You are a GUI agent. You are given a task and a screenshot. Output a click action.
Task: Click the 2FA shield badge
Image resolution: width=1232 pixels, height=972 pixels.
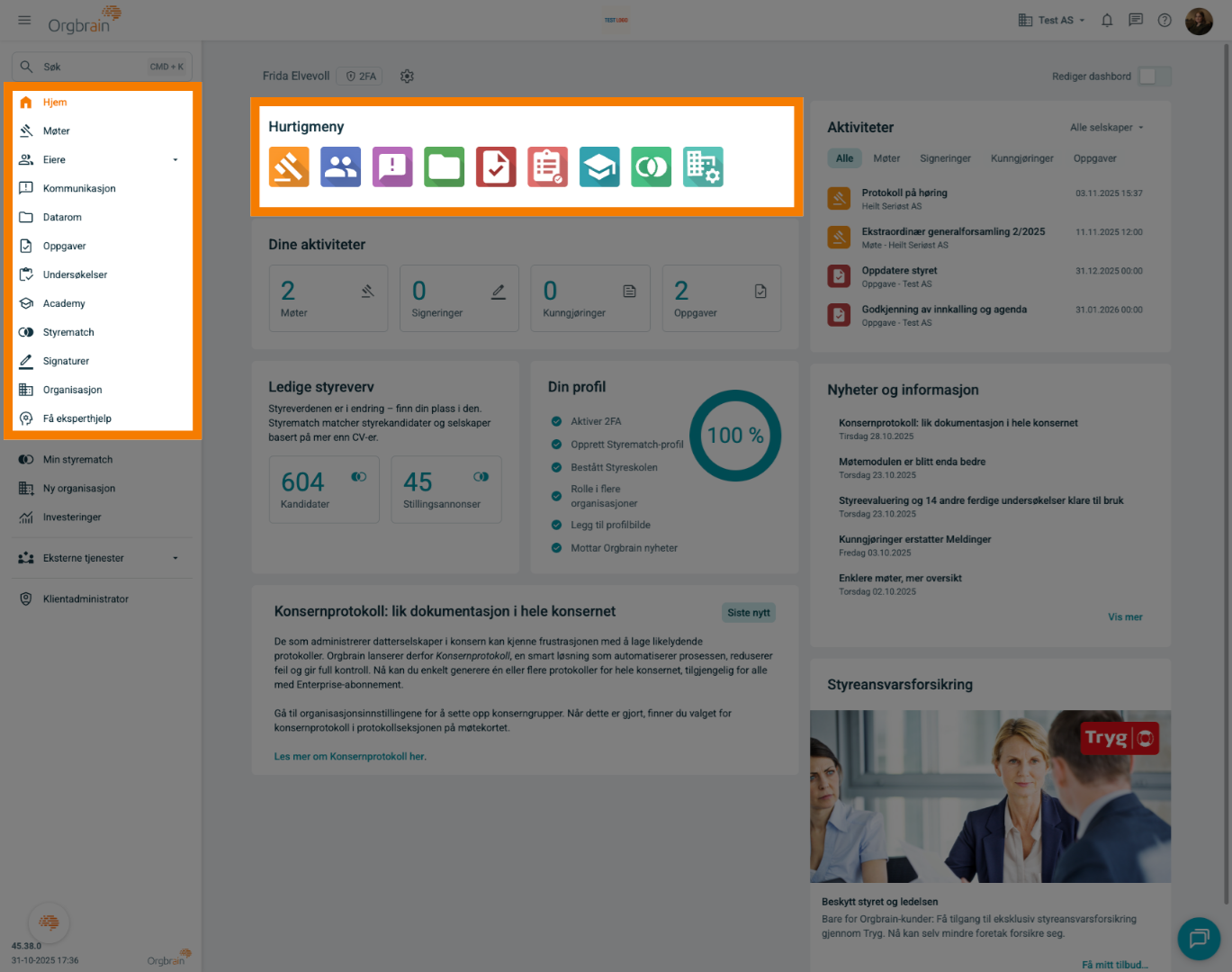361,76
